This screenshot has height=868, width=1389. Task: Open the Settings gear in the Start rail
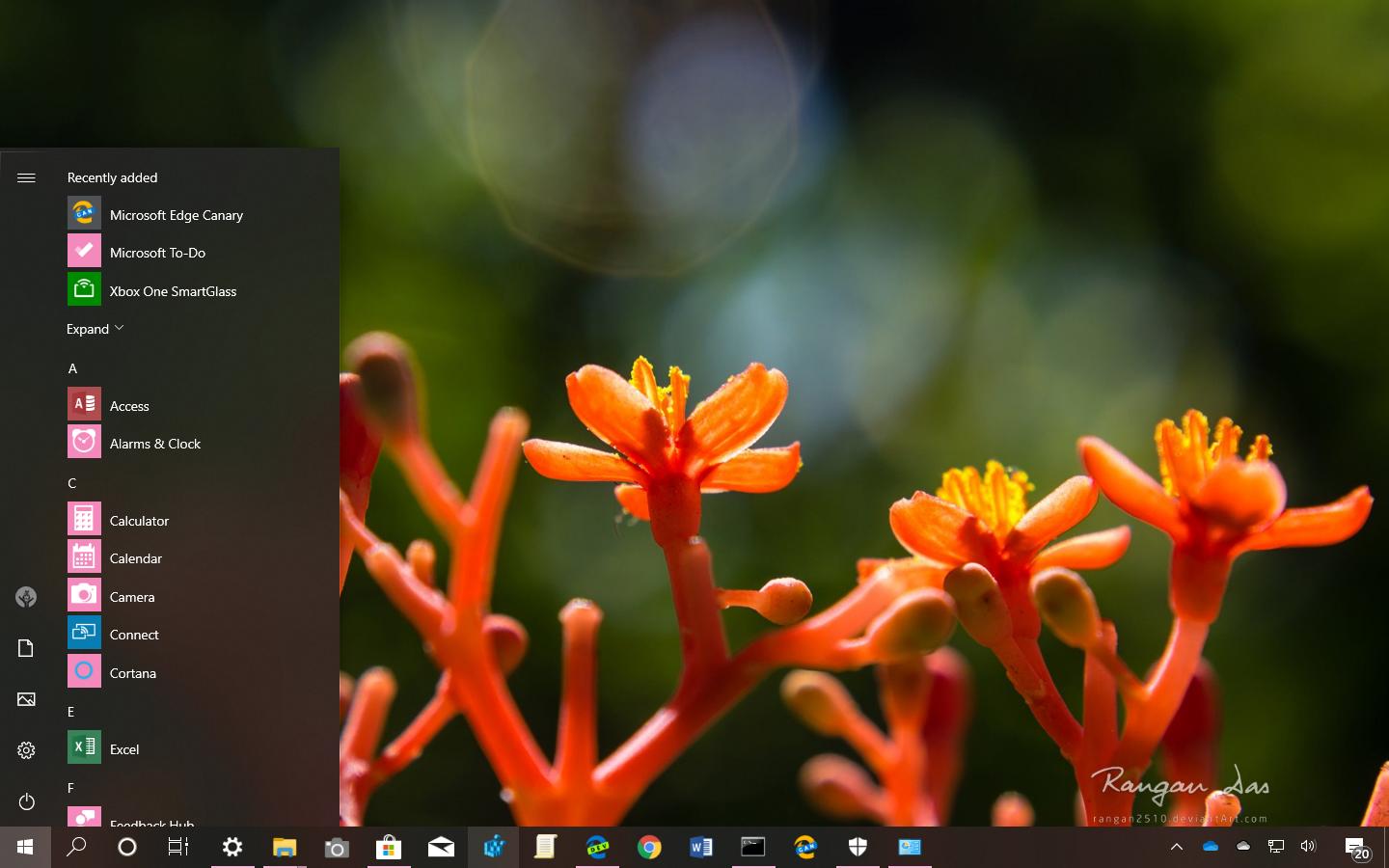pos(26,749)
